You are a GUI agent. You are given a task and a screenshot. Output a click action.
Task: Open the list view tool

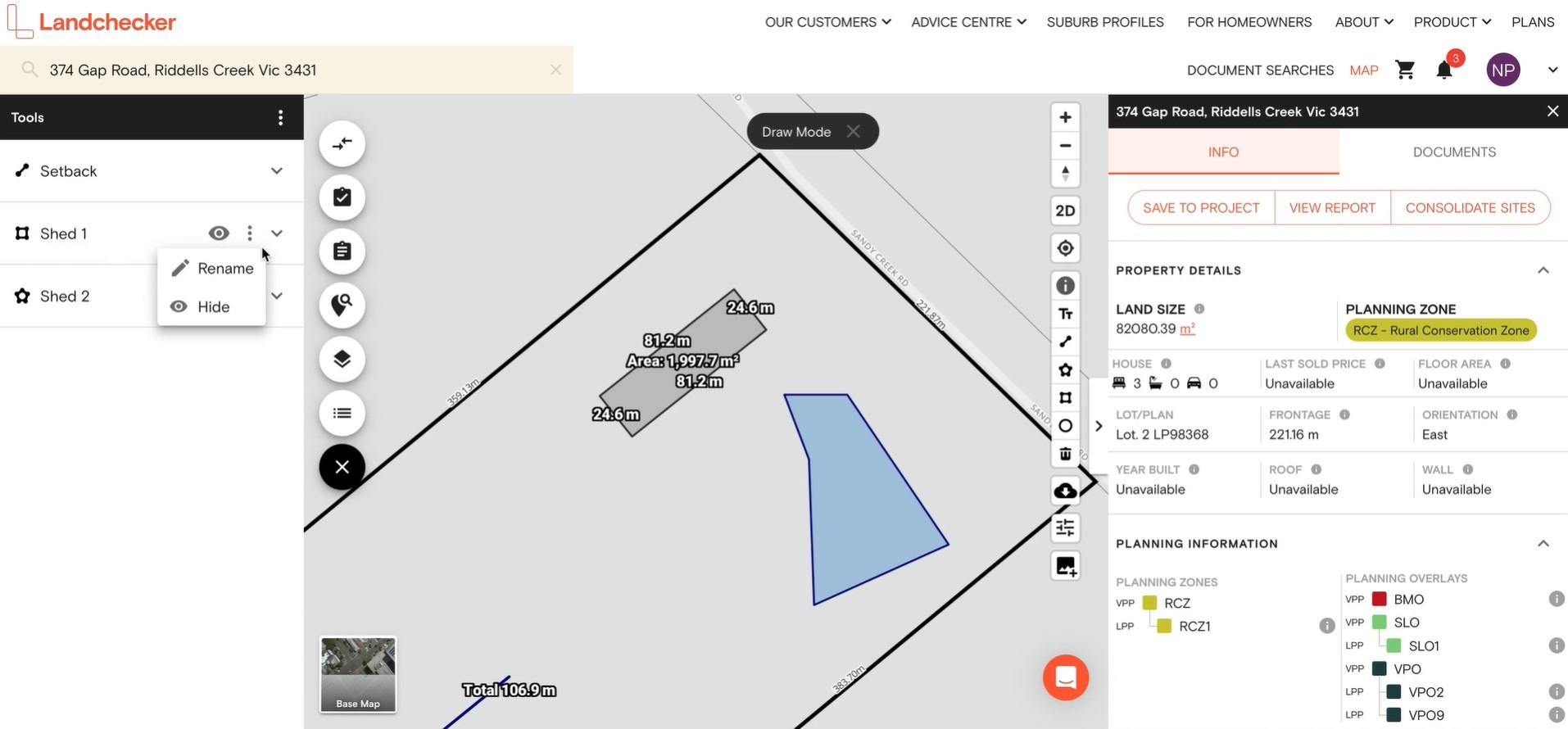342,413
